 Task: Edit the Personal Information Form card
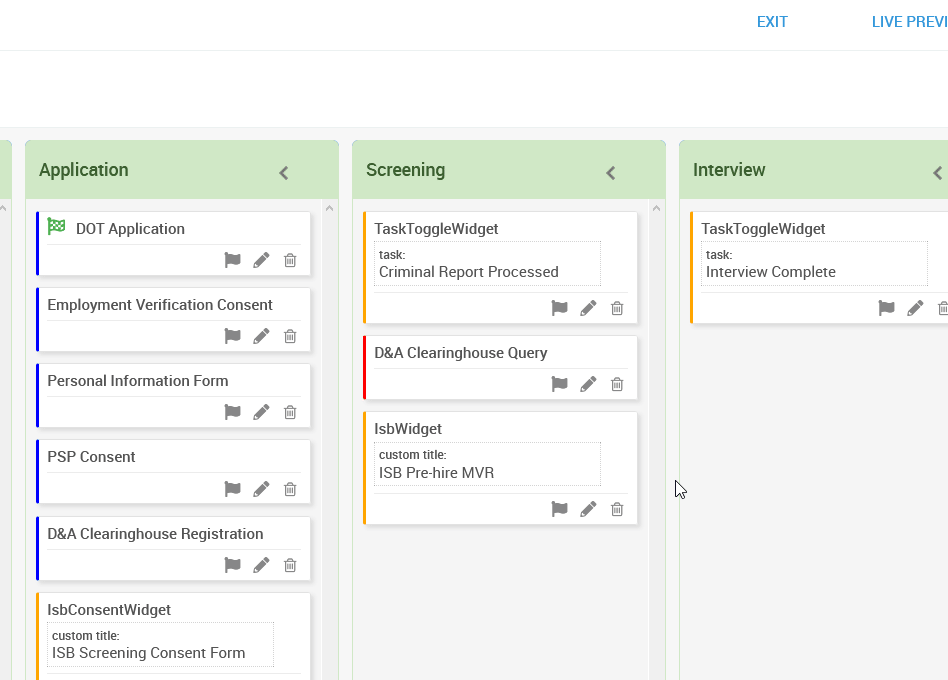[x=261, y=412]
